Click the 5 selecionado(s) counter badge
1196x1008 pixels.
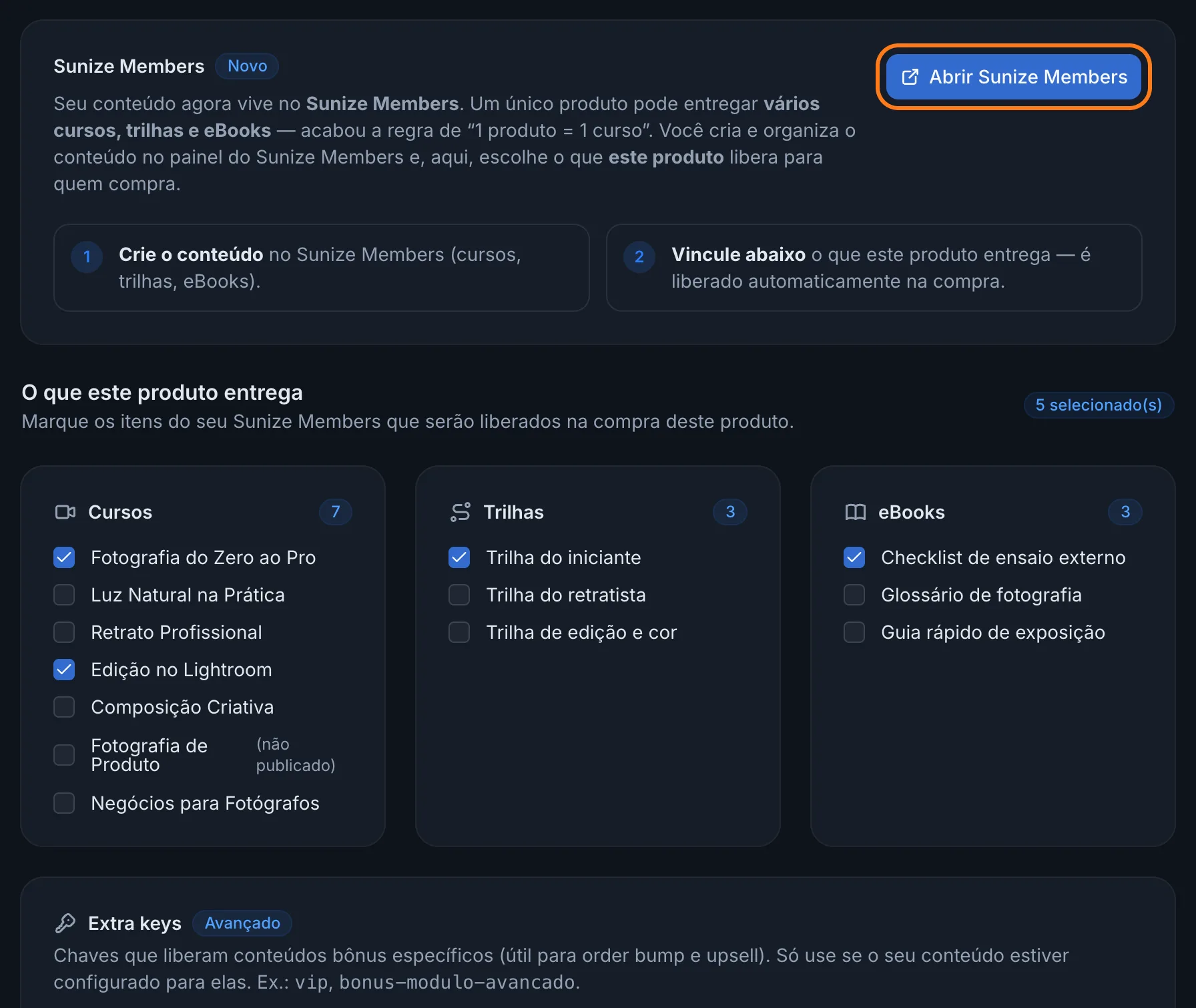[1099, 405]
